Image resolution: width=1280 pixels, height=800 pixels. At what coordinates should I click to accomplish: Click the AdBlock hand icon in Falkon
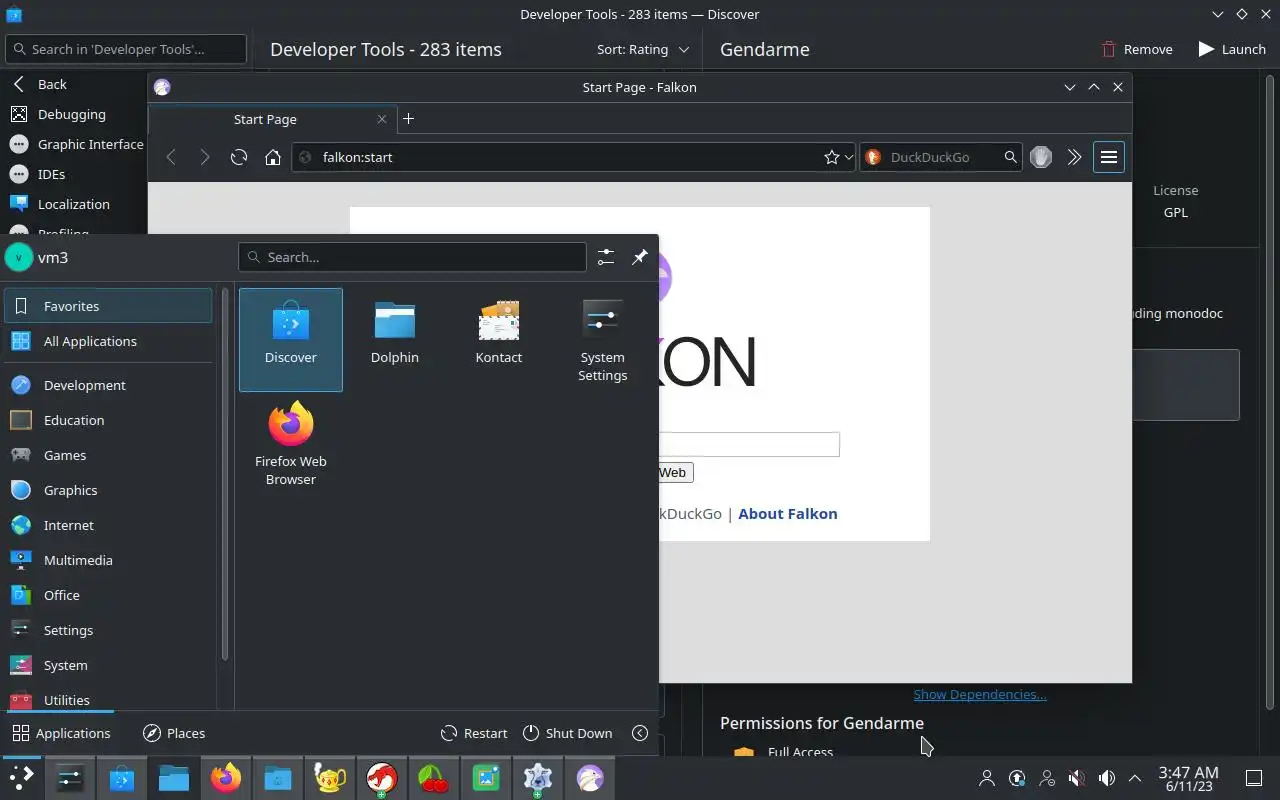[x=1041, y=157]
